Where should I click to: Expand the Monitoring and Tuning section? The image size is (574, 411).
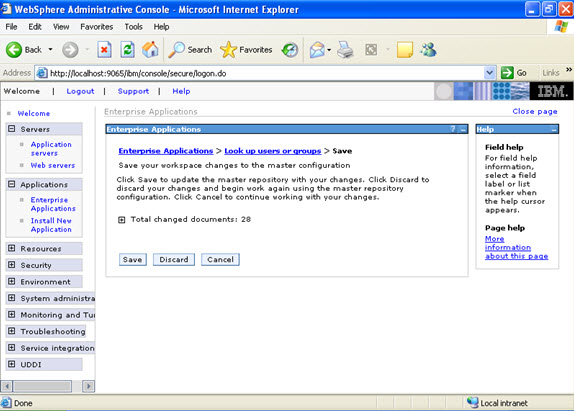[12, 314]
